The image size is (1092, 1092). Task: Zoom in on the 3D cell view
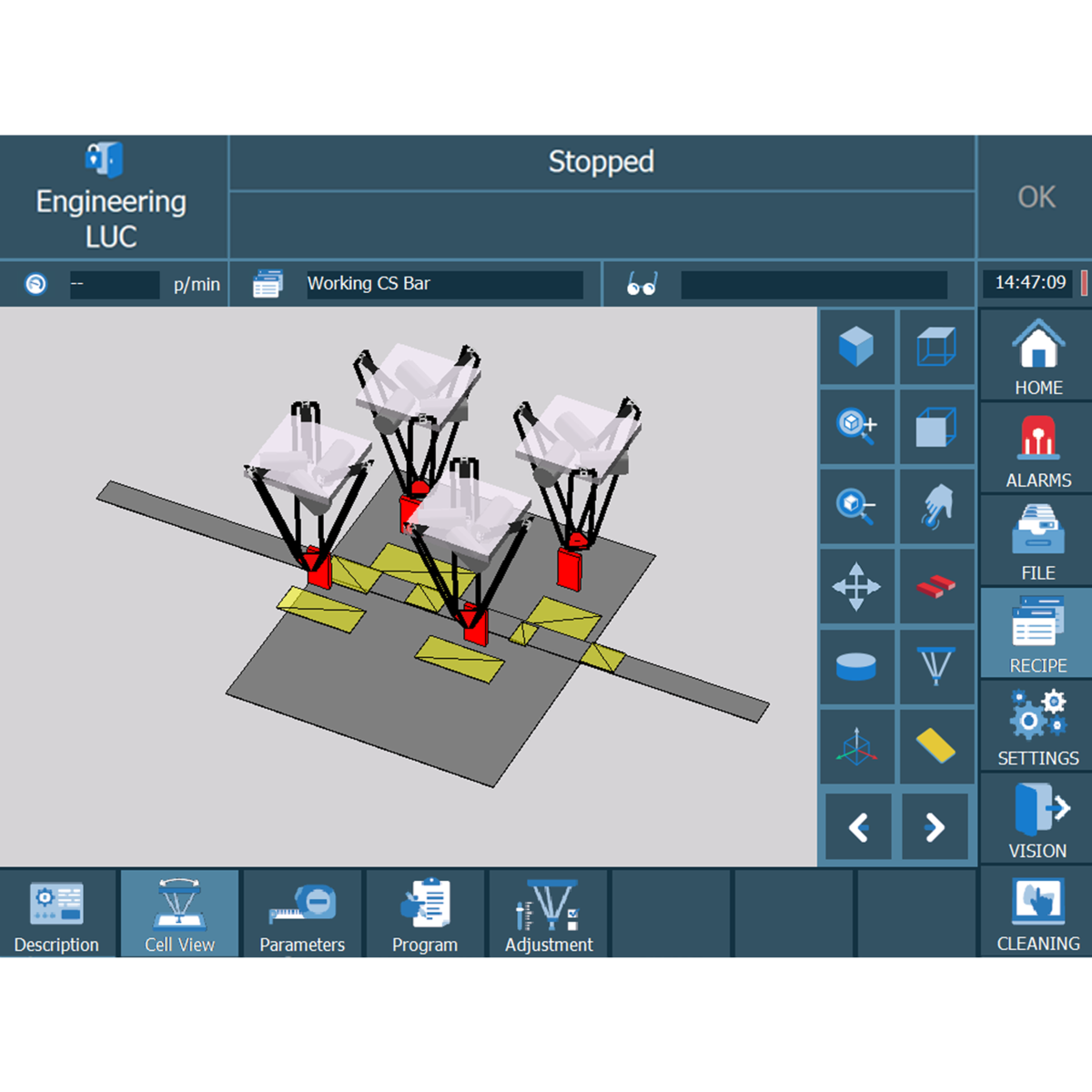click(x=856, y=427)
